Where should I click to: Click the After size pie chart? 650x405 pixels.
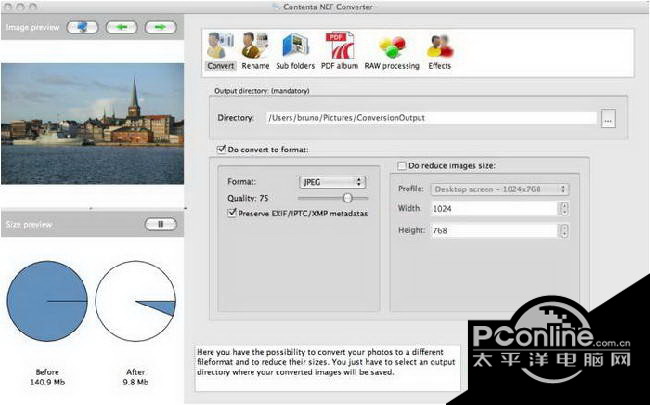tap(136, 301)
